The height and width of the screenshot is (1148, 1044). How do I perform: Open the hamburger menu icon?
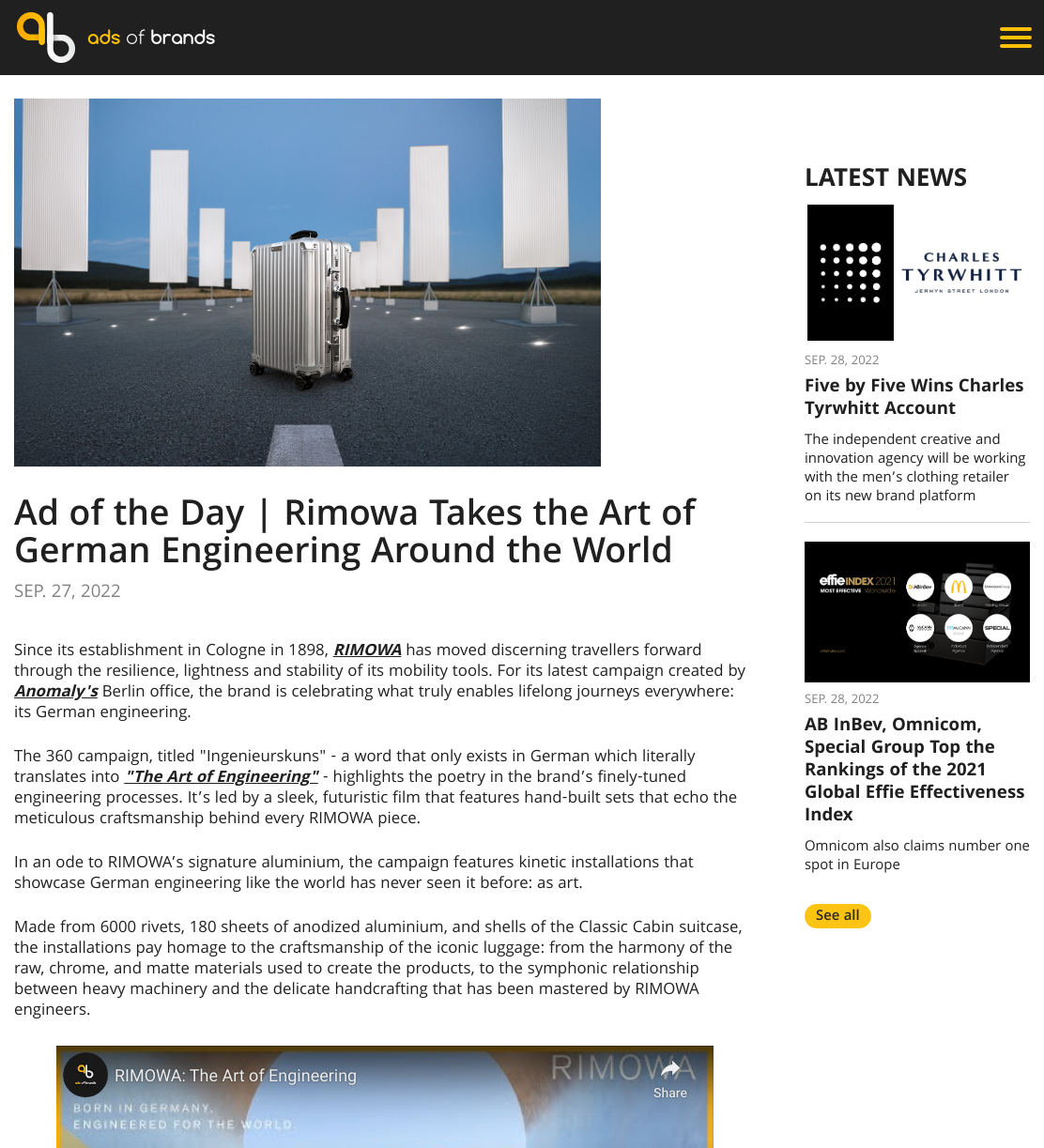pos(1015,38)
